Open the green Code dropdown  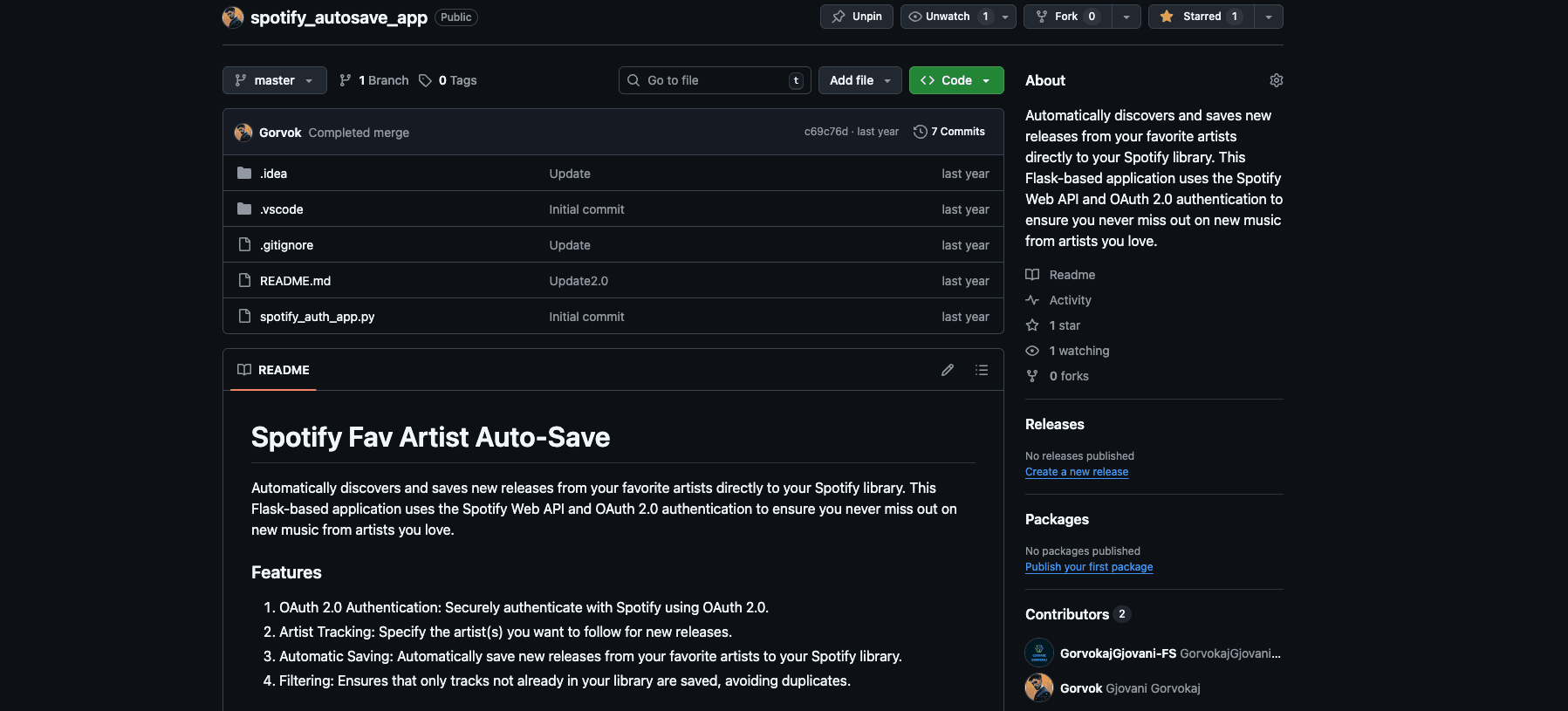[x=956, y=80]
